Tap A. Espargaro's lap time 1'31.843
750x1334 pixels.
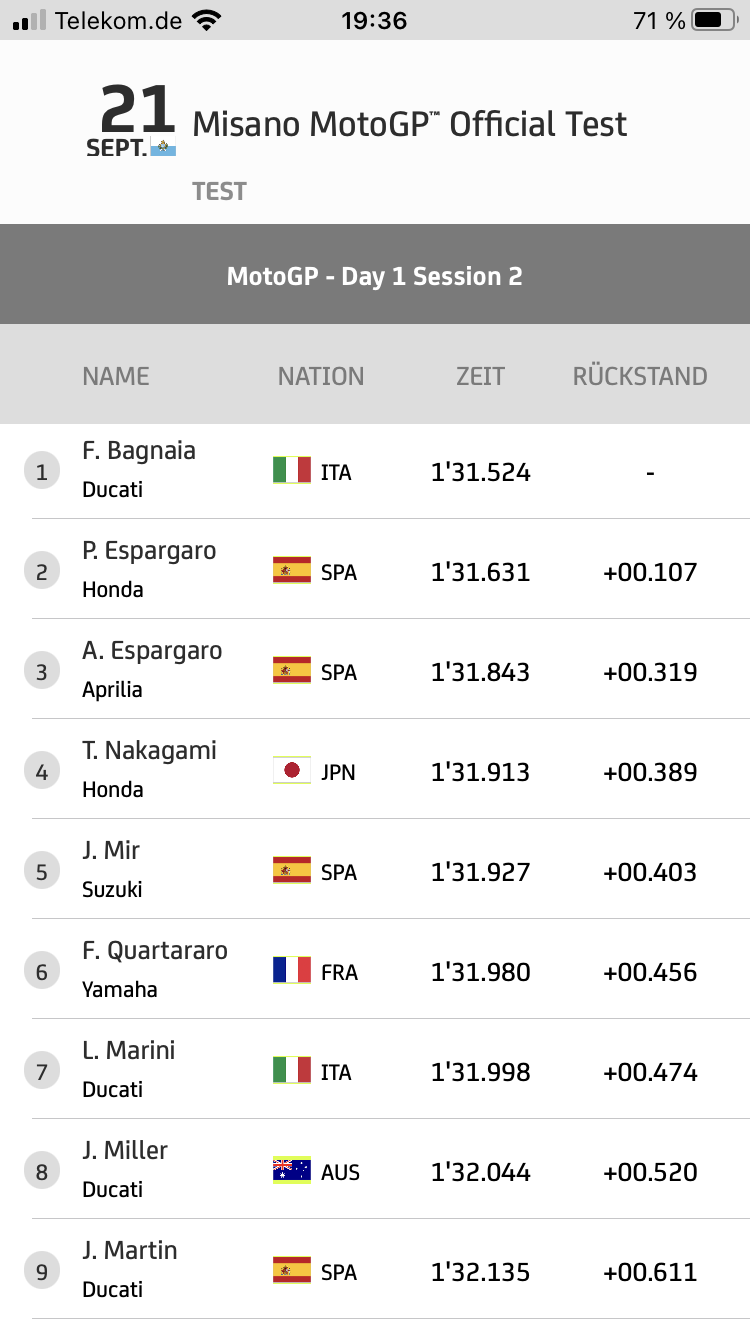click(x=481, y=672)
